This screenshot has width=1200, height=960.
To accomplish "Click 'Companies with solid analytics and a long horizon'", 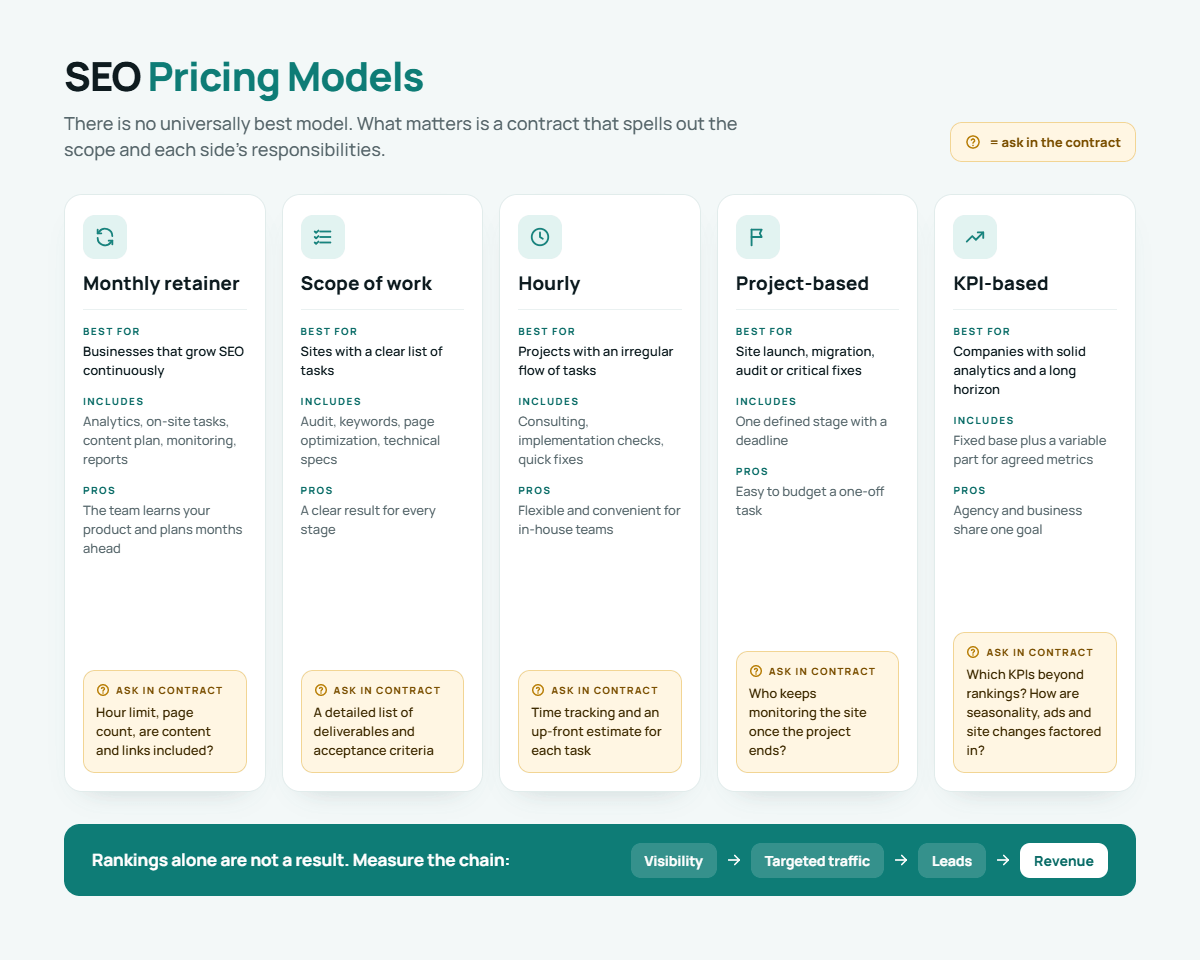I will click(x=1019, y=370).
